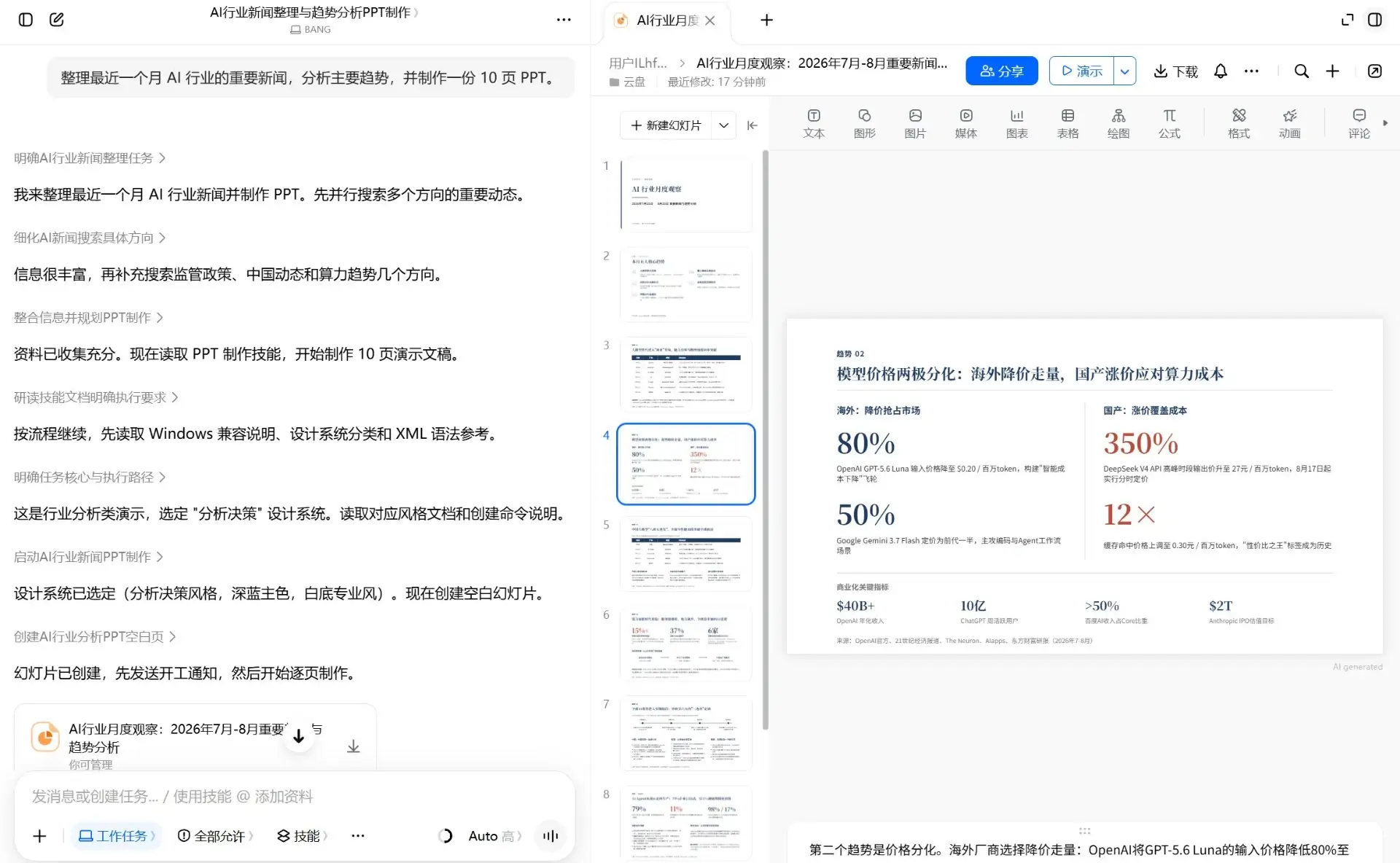
Task: Show more toolbar items arrow
Action: (1385, 123)
